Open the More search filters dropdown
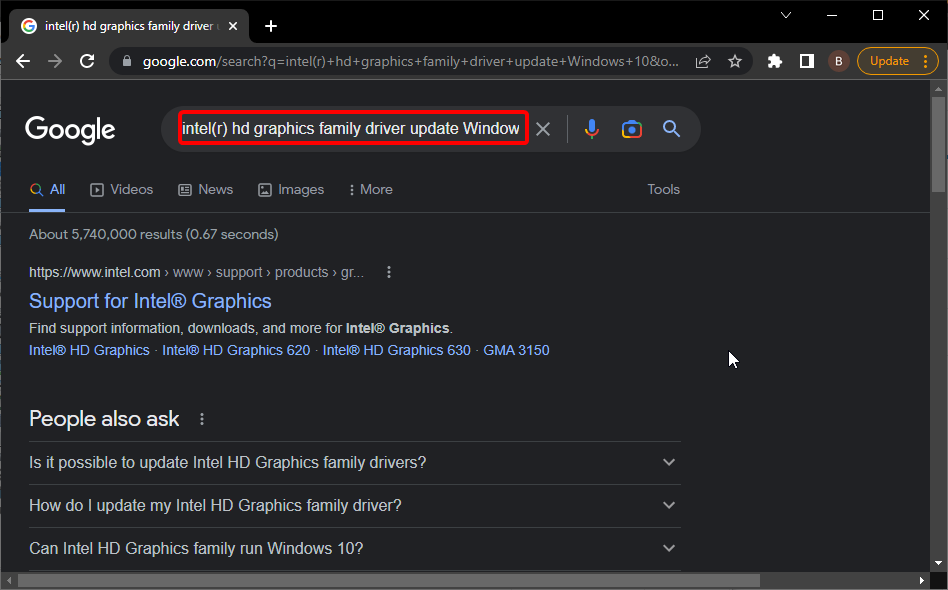The image size is (948, 590). pos(370,189)
